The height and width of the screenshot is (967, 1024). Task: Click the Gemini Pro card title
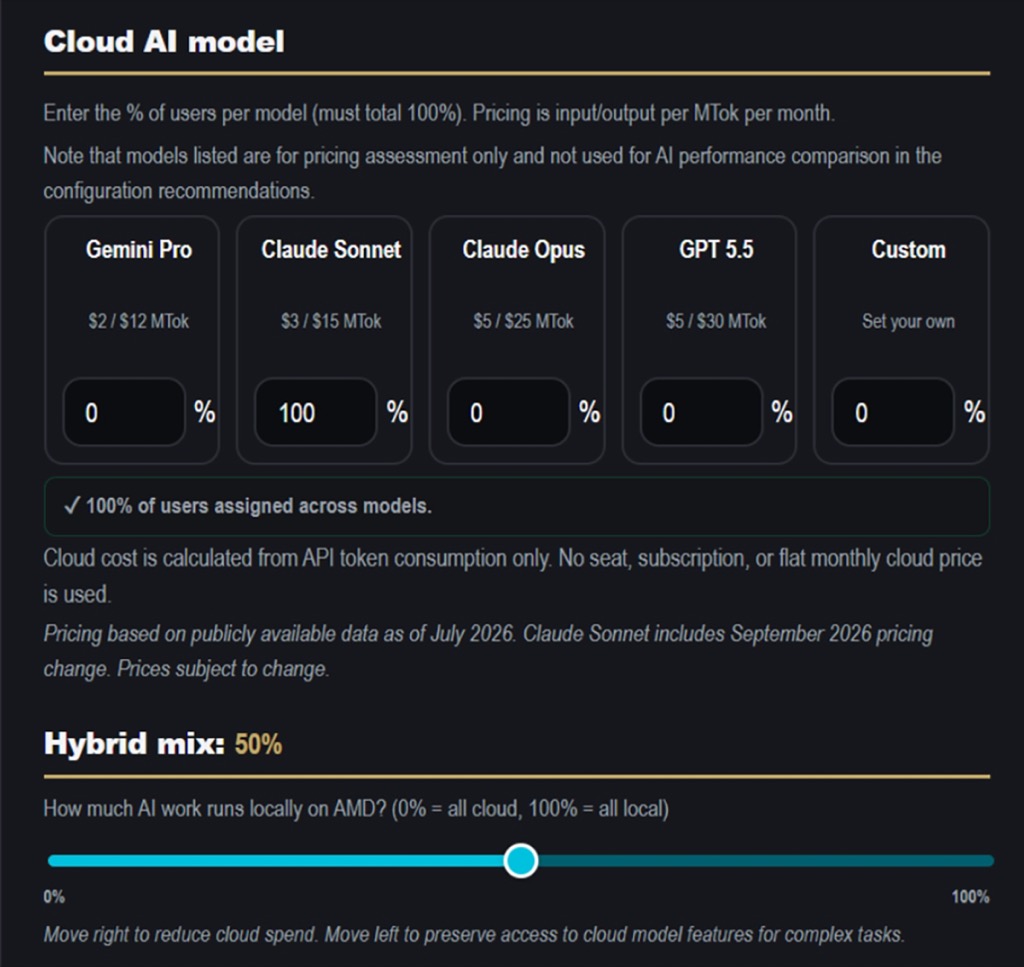coord(138,249)
